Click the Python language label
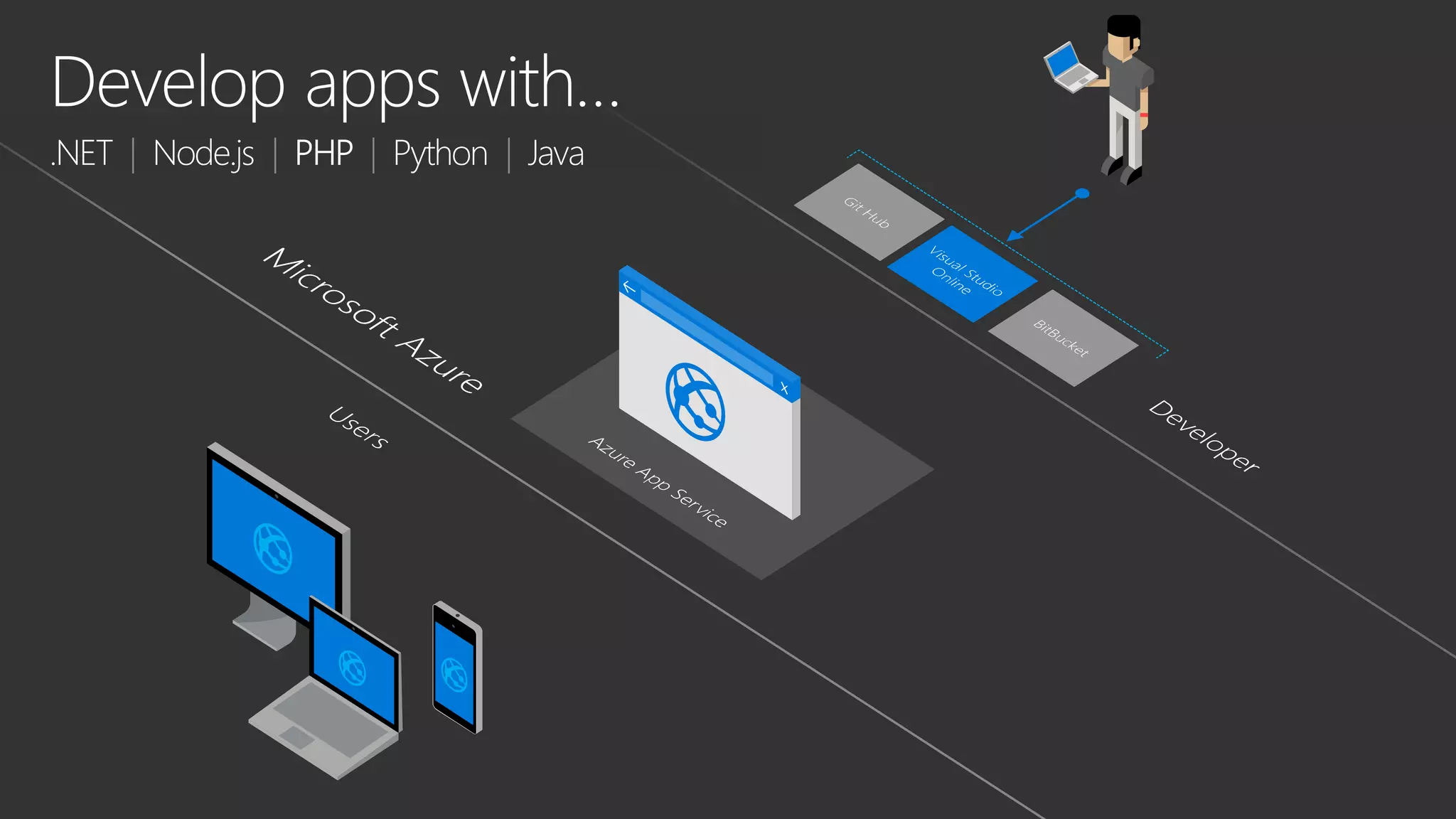The image size is (1456, 819). click(x=440, y=154)
